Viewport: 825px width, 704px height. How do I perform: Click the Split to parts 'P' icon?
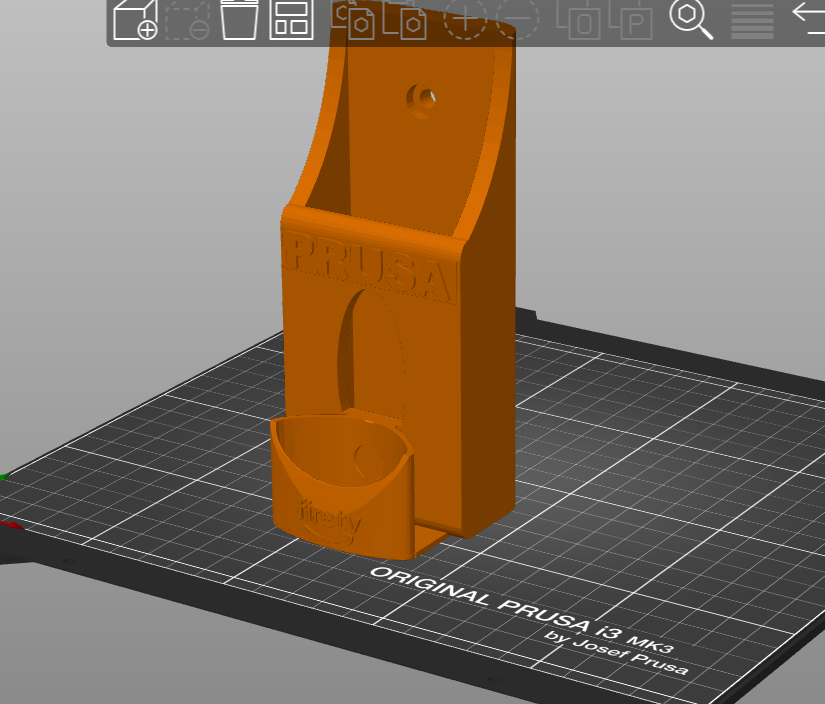(630, 19)
